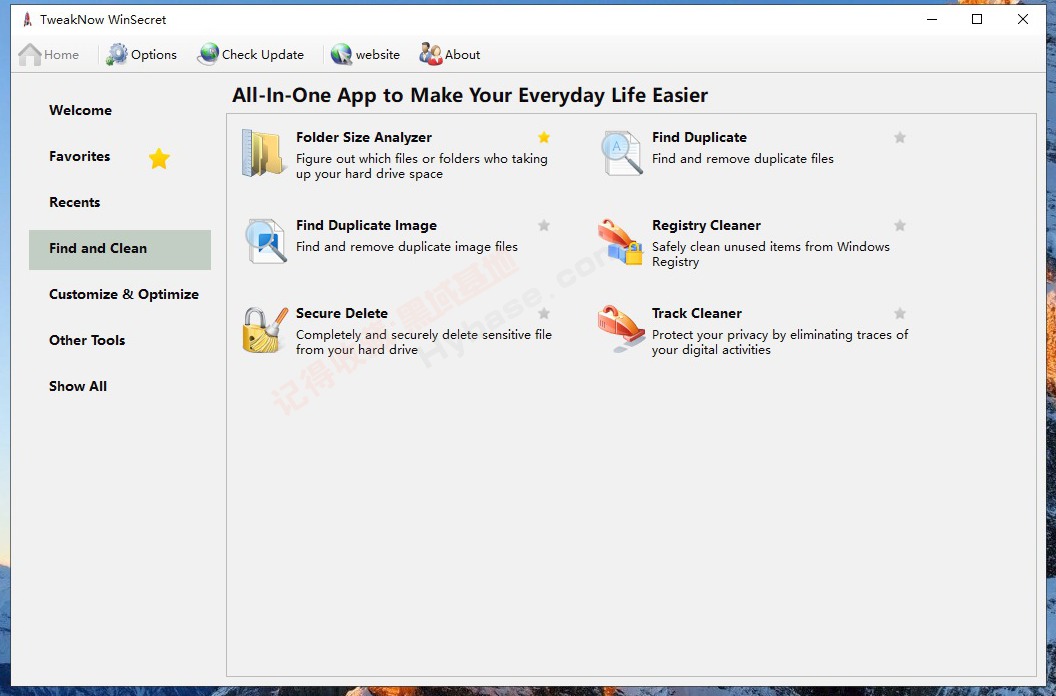
Task: Click the Home house icon
Action: 30,55
